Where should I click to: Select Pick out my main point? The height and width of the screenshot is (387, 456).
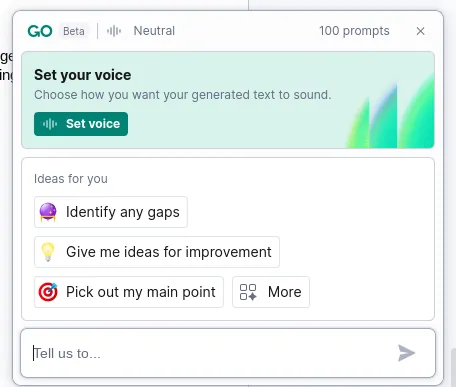point(129,292)
